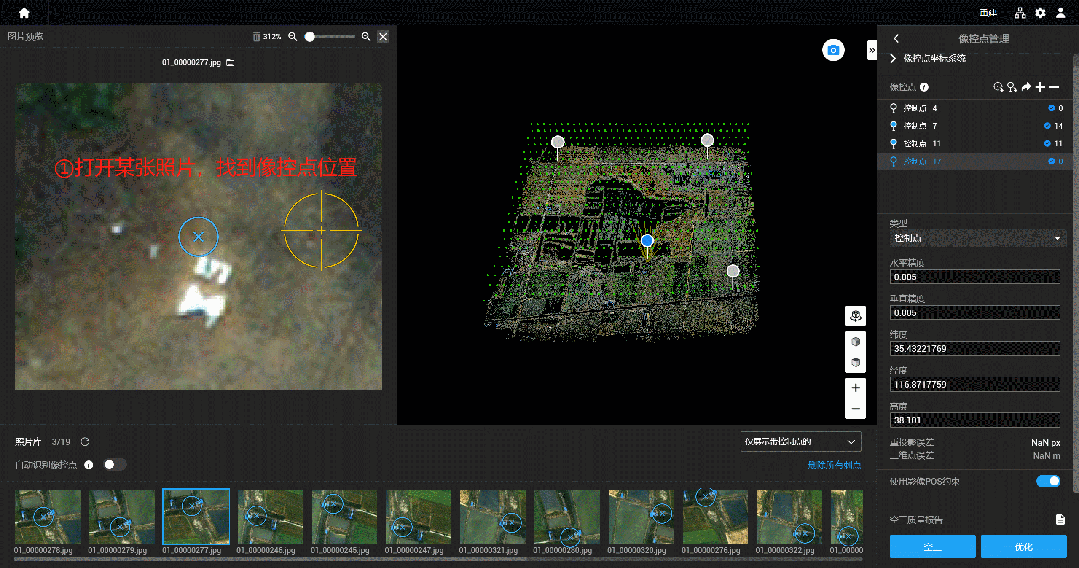Toggle the image POS constraint switch
This screenshot has height=568, width=1079.
point(1047,481)
